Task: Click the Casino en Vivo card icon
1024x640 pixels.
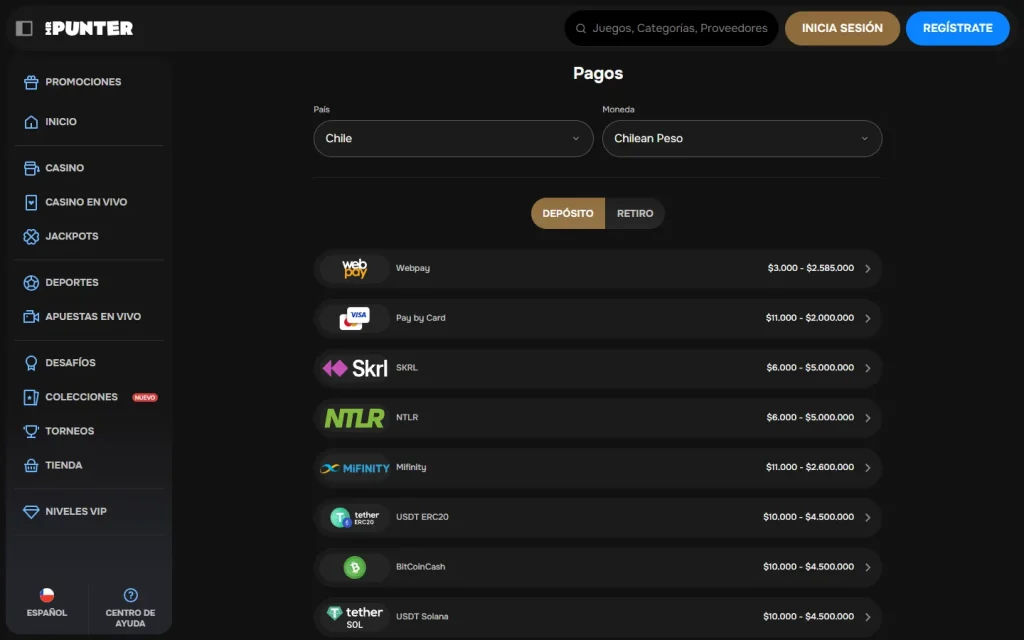Action: [31, 202]
